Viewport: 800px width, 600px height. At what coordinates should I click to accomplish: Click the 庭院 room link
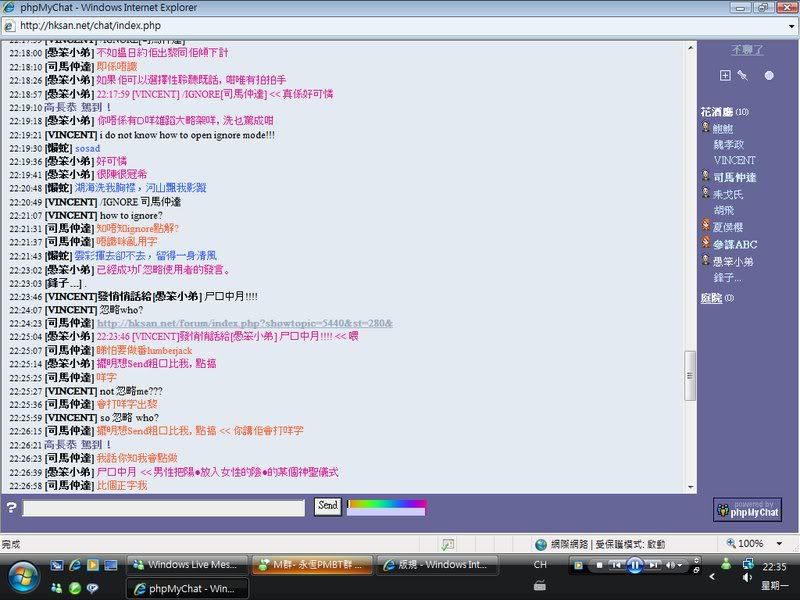pos(711,297)
